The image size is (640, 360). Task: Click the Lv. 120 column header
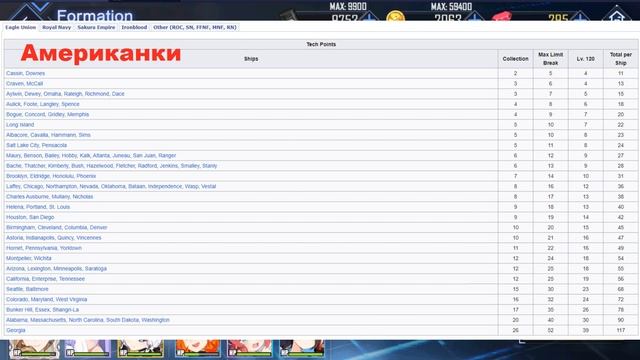(x=585, y=59)
